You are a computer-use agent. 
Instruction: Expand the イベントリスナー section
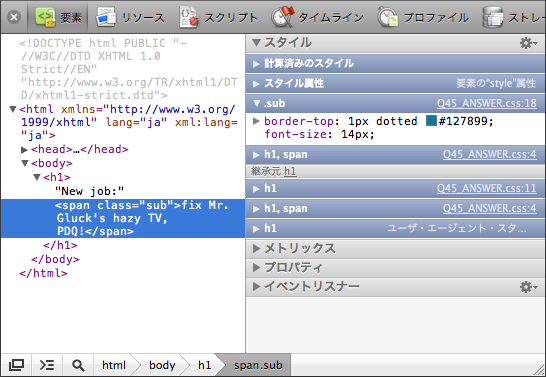257,287
